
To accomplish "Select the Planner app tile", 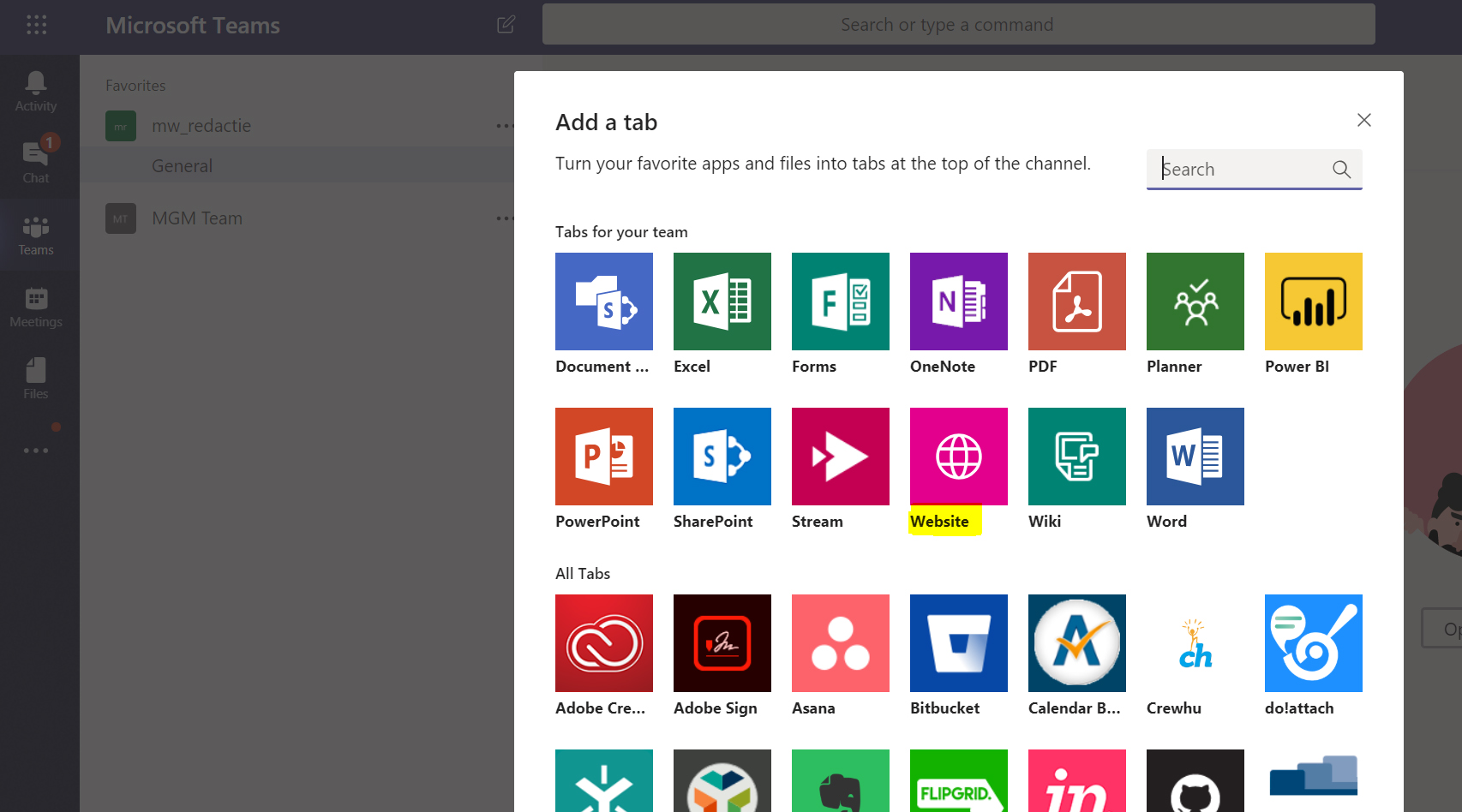I will [x=1195, y=302].
